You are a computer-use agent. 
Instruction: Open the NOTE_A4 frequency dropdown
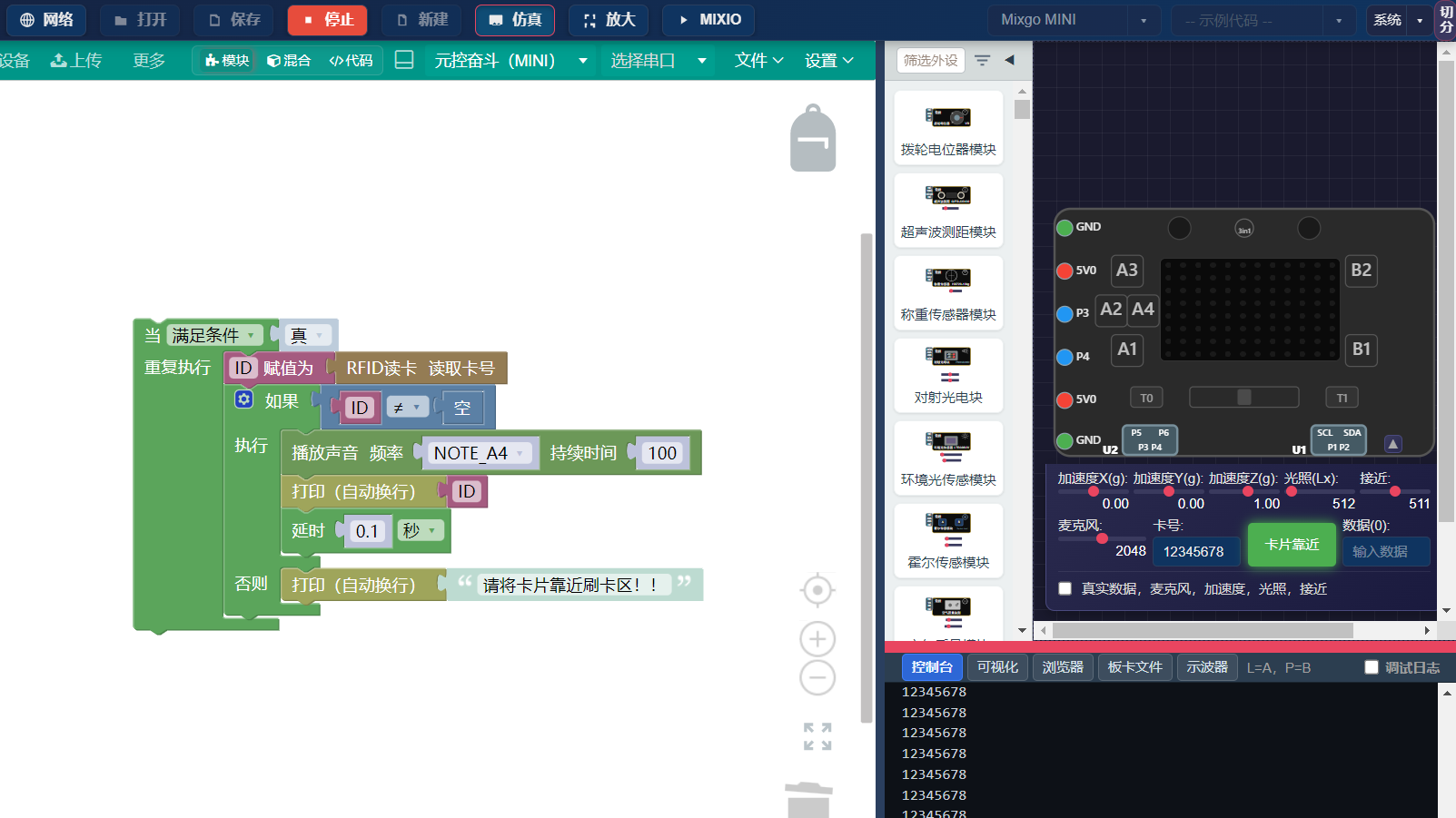pyautogui.click(x=479, y=453)
